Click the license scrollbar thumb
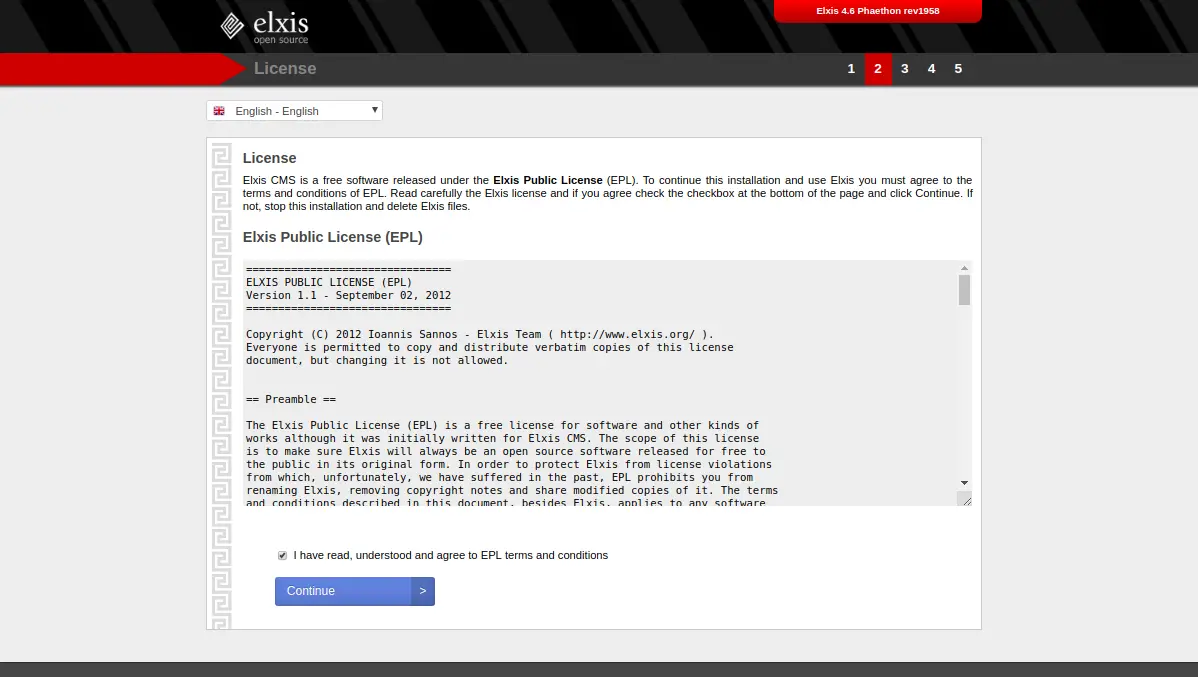This screenshot has width=1198, height=677. point(964,290)
